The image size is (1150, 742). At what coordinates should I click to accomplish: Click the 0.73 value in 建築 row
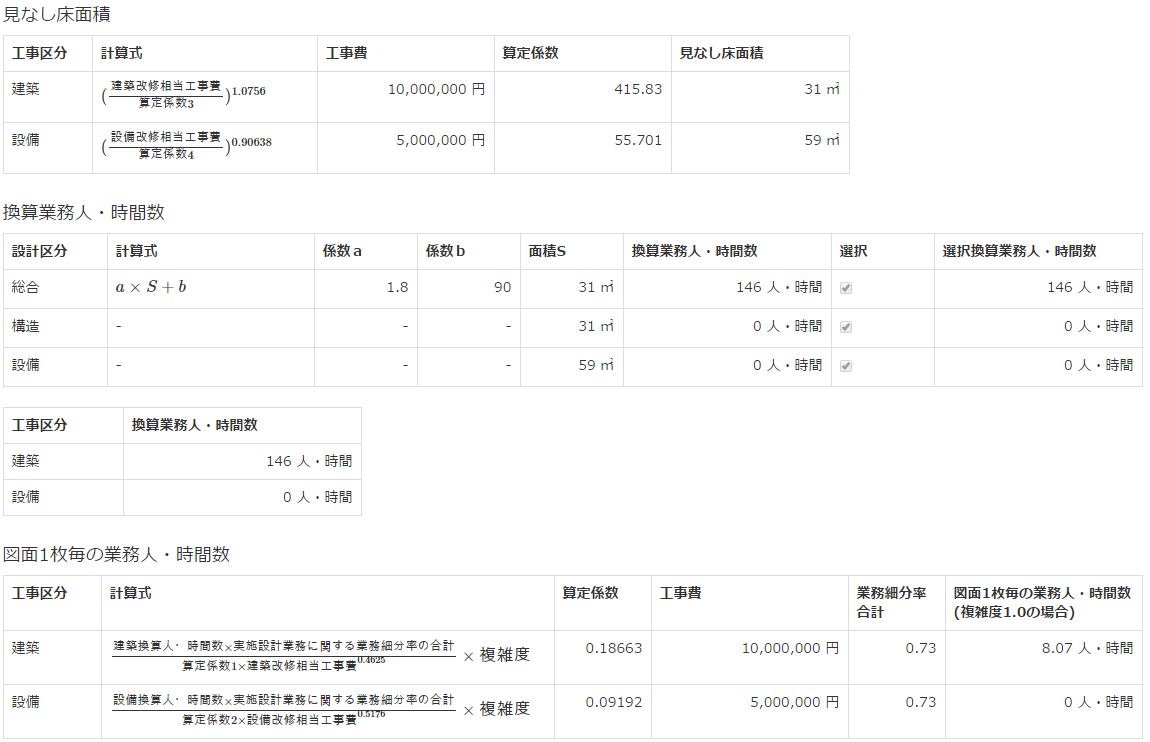pyautogui.click(x=920, y=648)
